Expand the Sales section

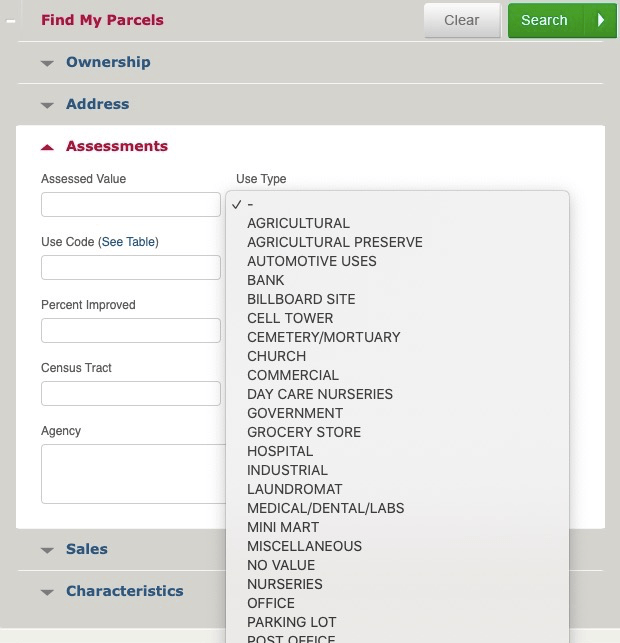click(86, 549)
